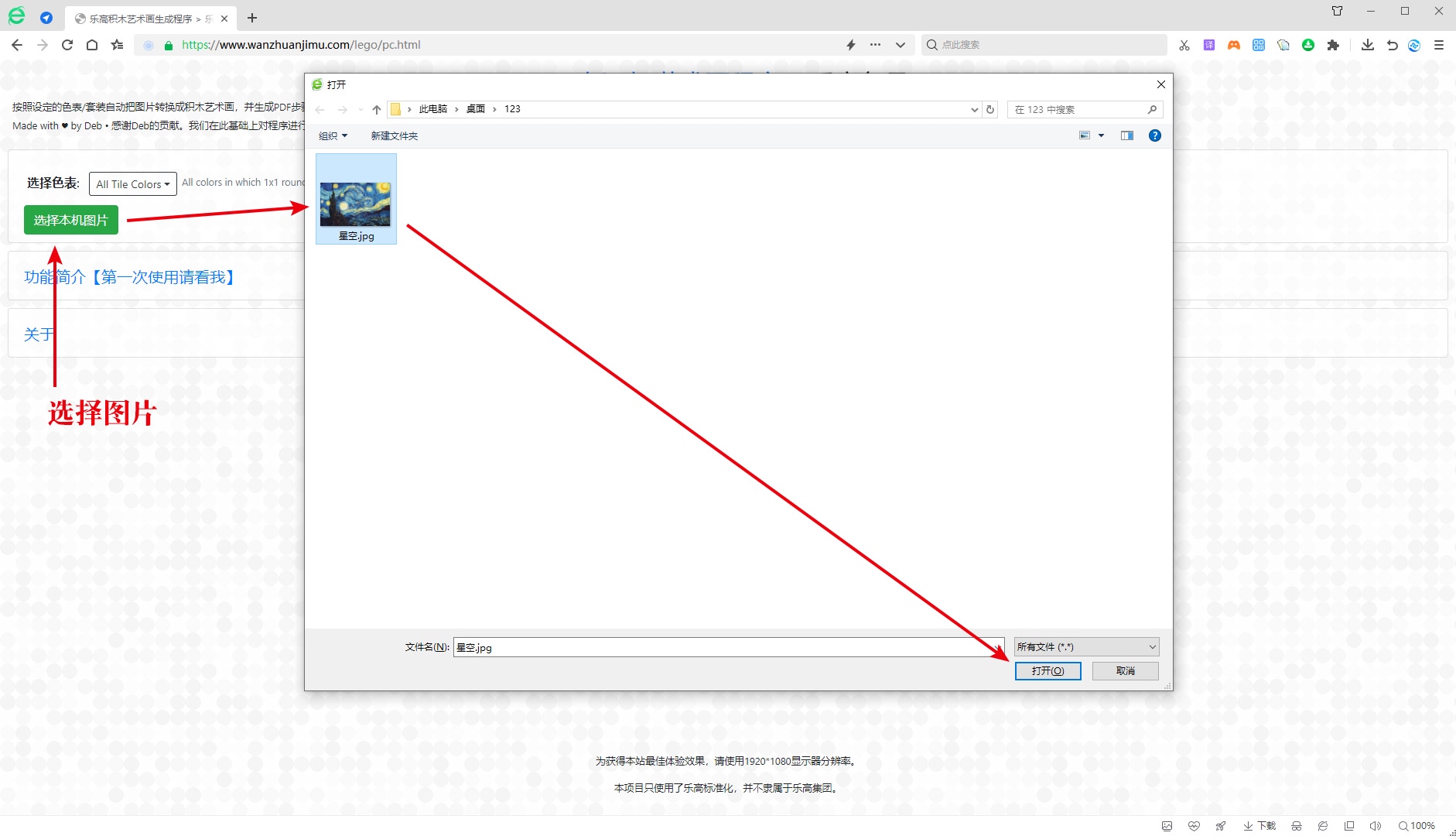Click the search box in 123 folder

click(1079, 109)
